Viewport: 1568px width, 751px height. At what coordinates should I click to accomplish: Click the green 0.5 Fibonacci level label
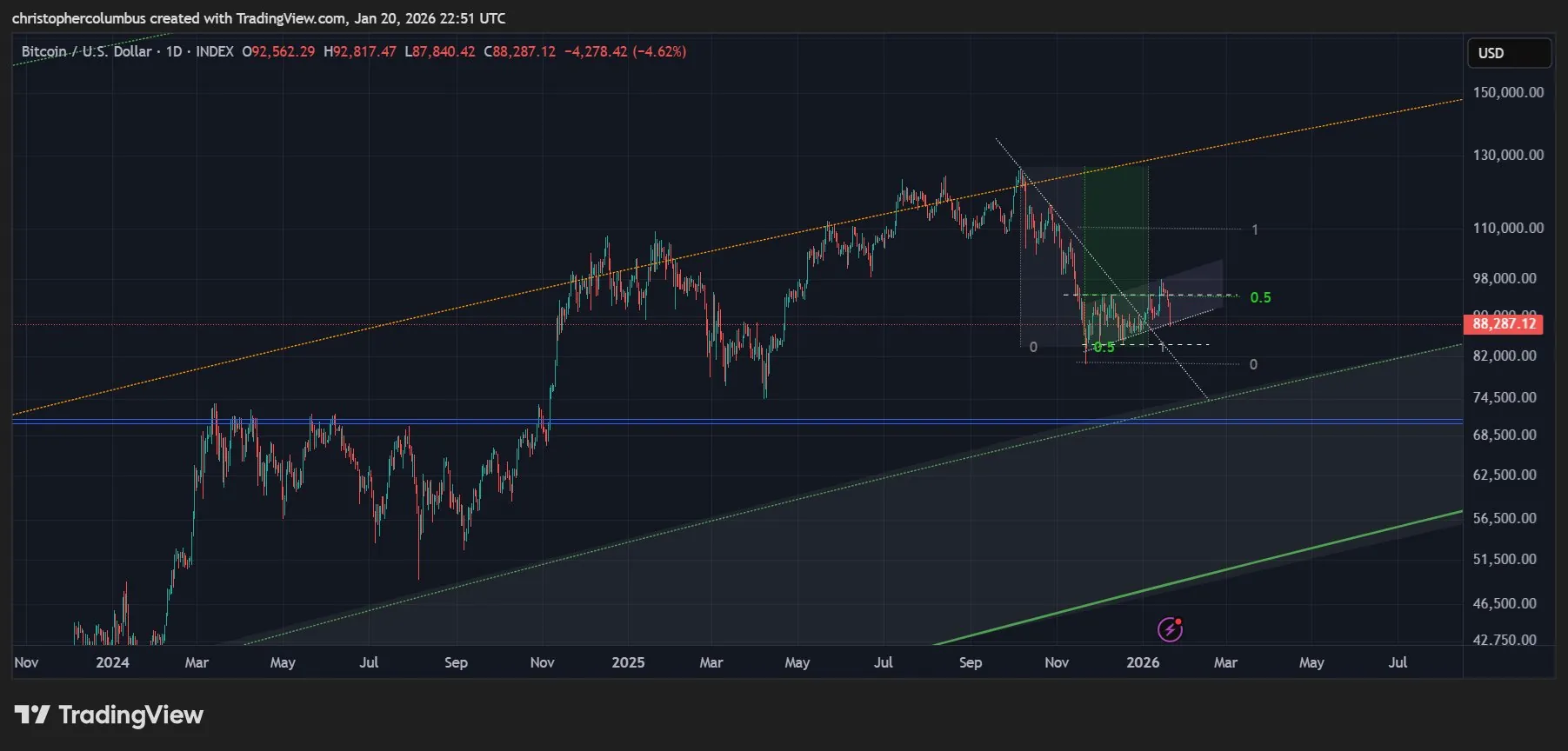(1260, 297)
